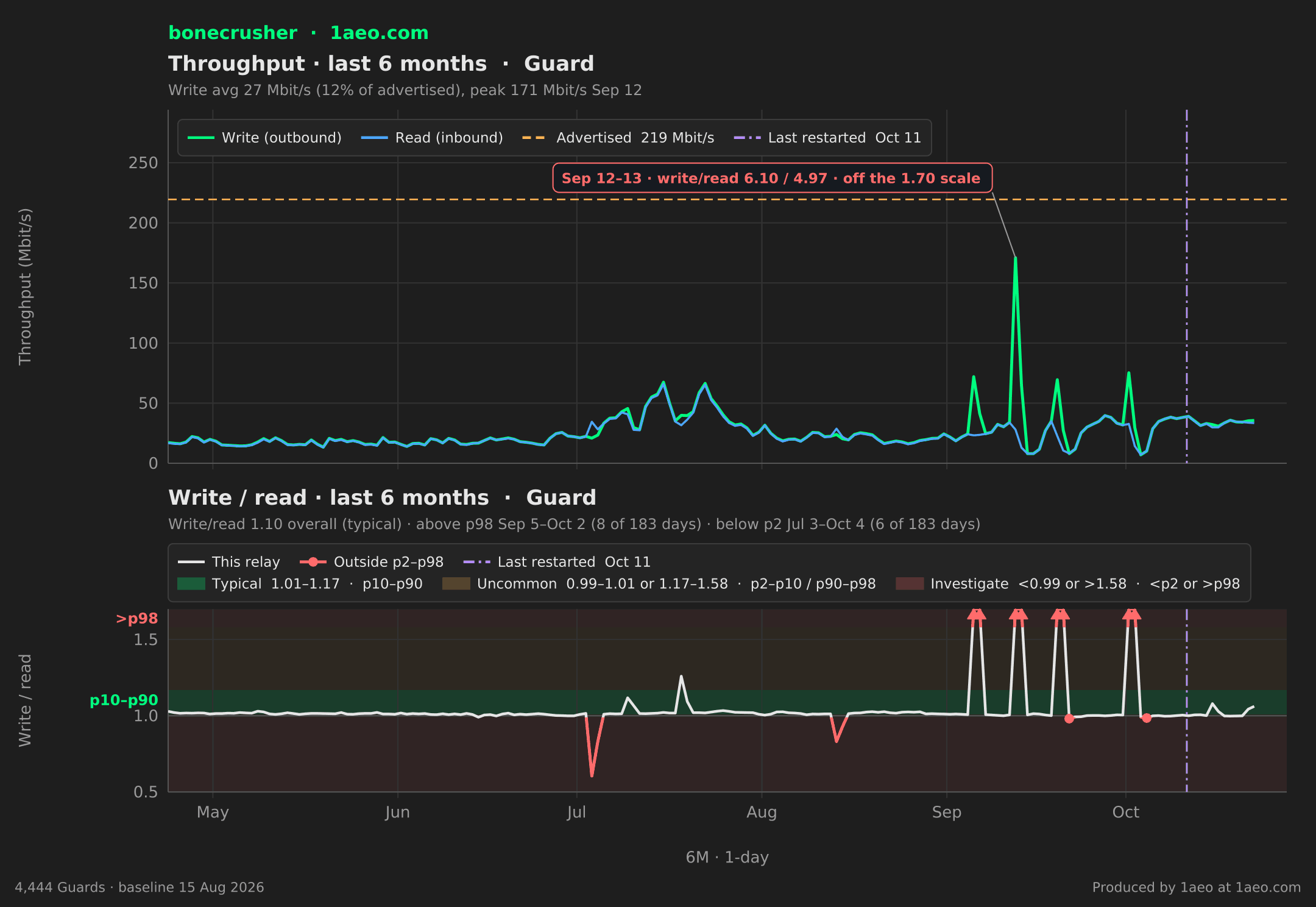
Task: Click the Throughput last 6 months title
Action: click(x=381, y=64)
